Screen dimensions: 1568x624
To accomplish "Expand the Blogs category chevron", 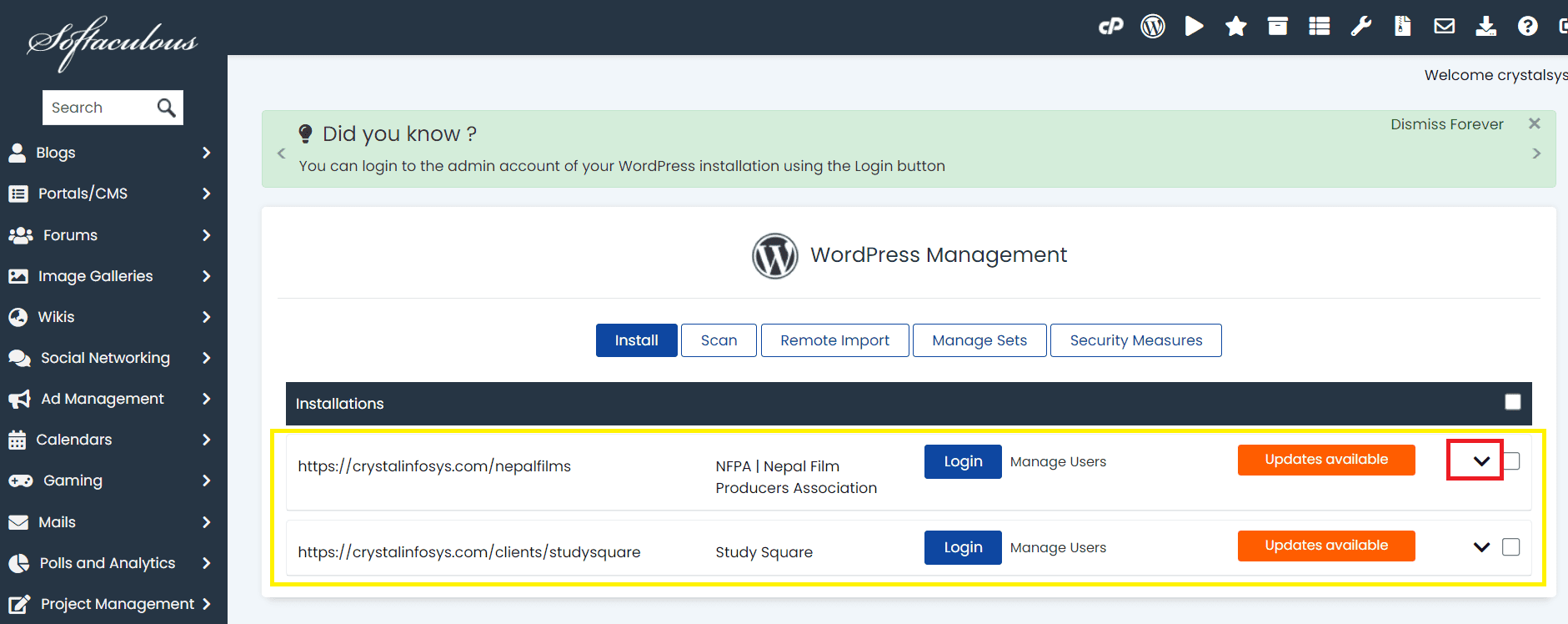I will coord(207,153).
